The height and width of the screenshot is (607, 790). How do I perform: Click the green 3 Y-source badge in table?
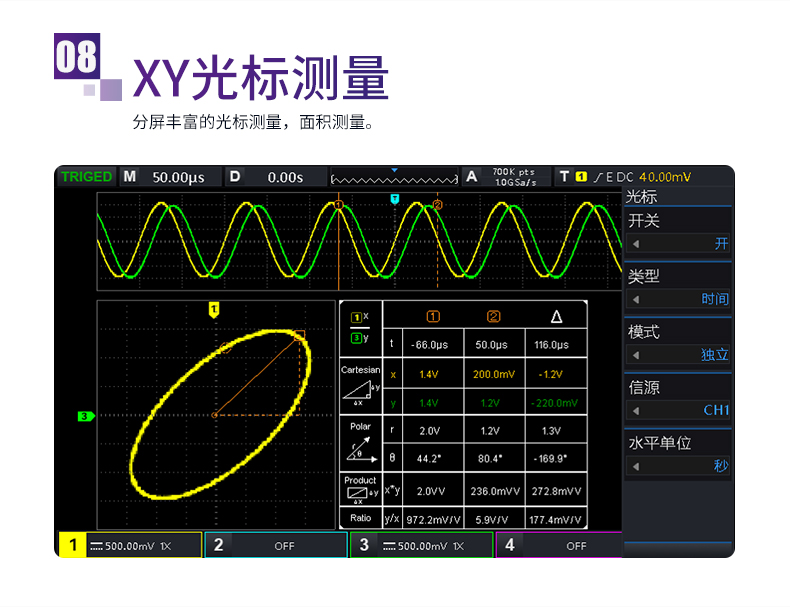356,338
